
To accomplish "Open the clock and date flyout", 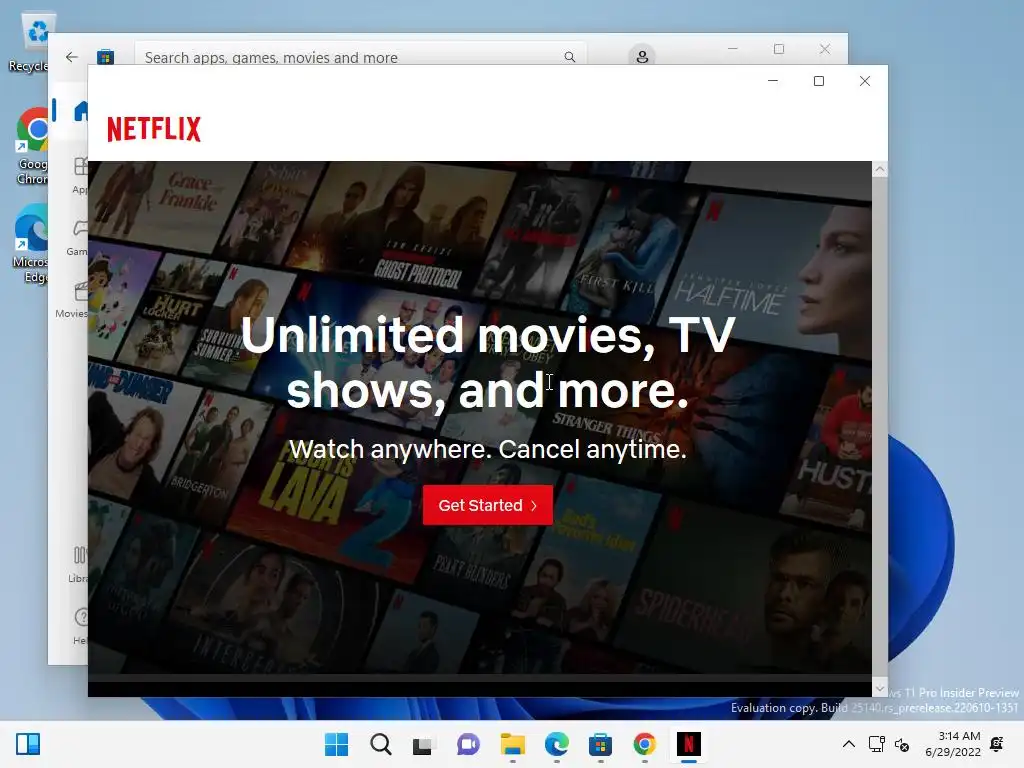I will tap(953, 744).
